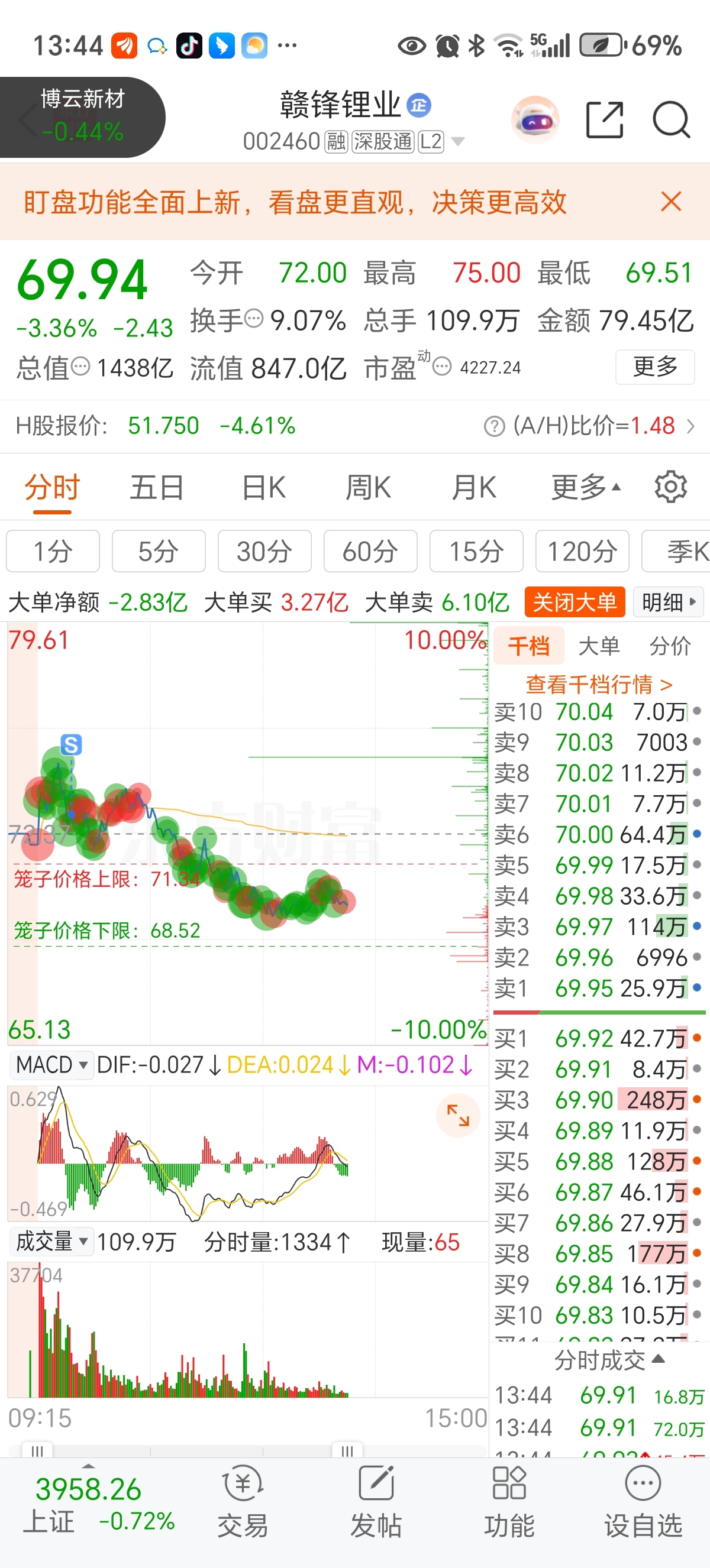This screenshot has height=1568, width=710.
Task: Select the 分价 tab
Action: 670,646
